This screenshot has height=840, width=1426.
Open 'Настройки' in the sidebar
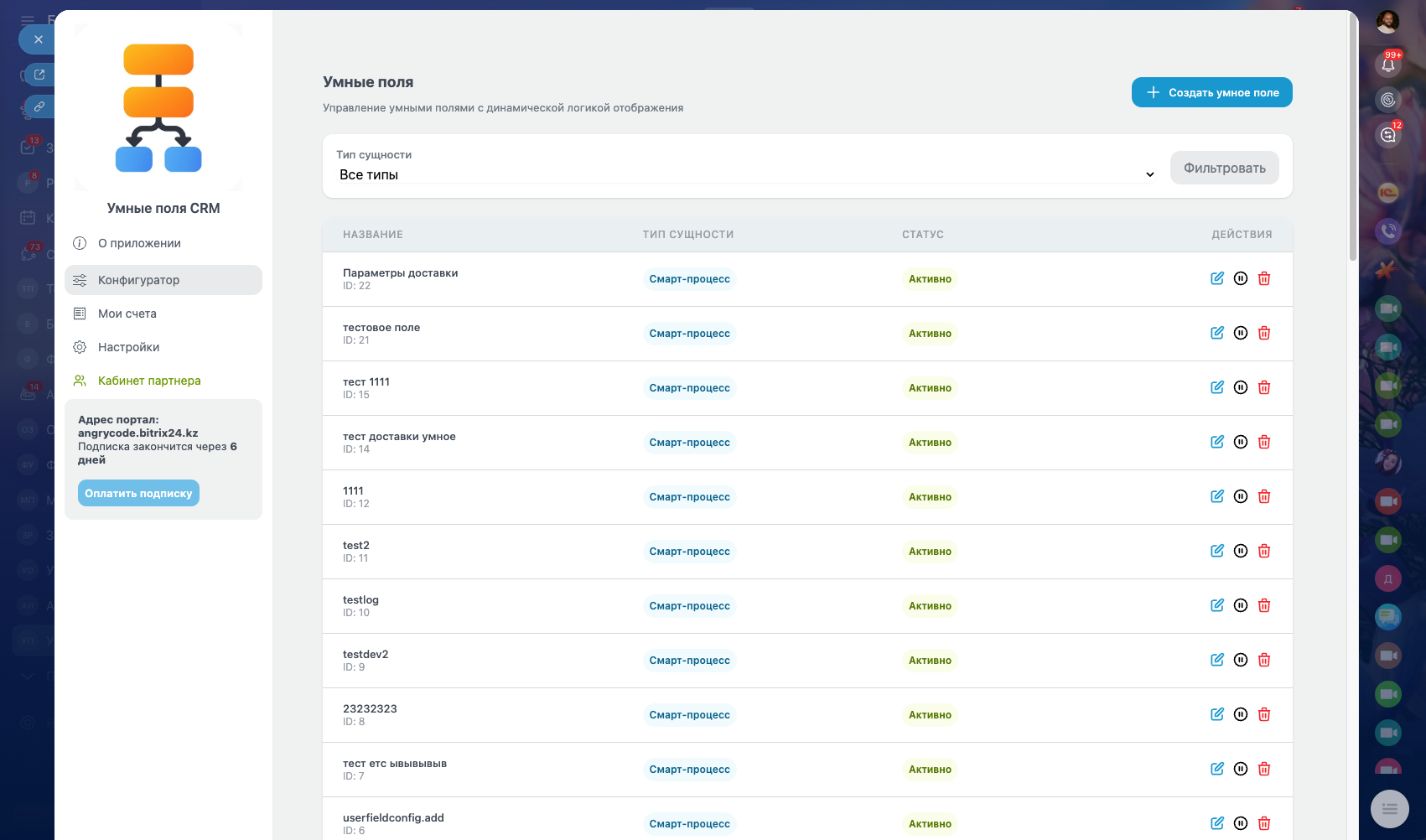[128, 347]
